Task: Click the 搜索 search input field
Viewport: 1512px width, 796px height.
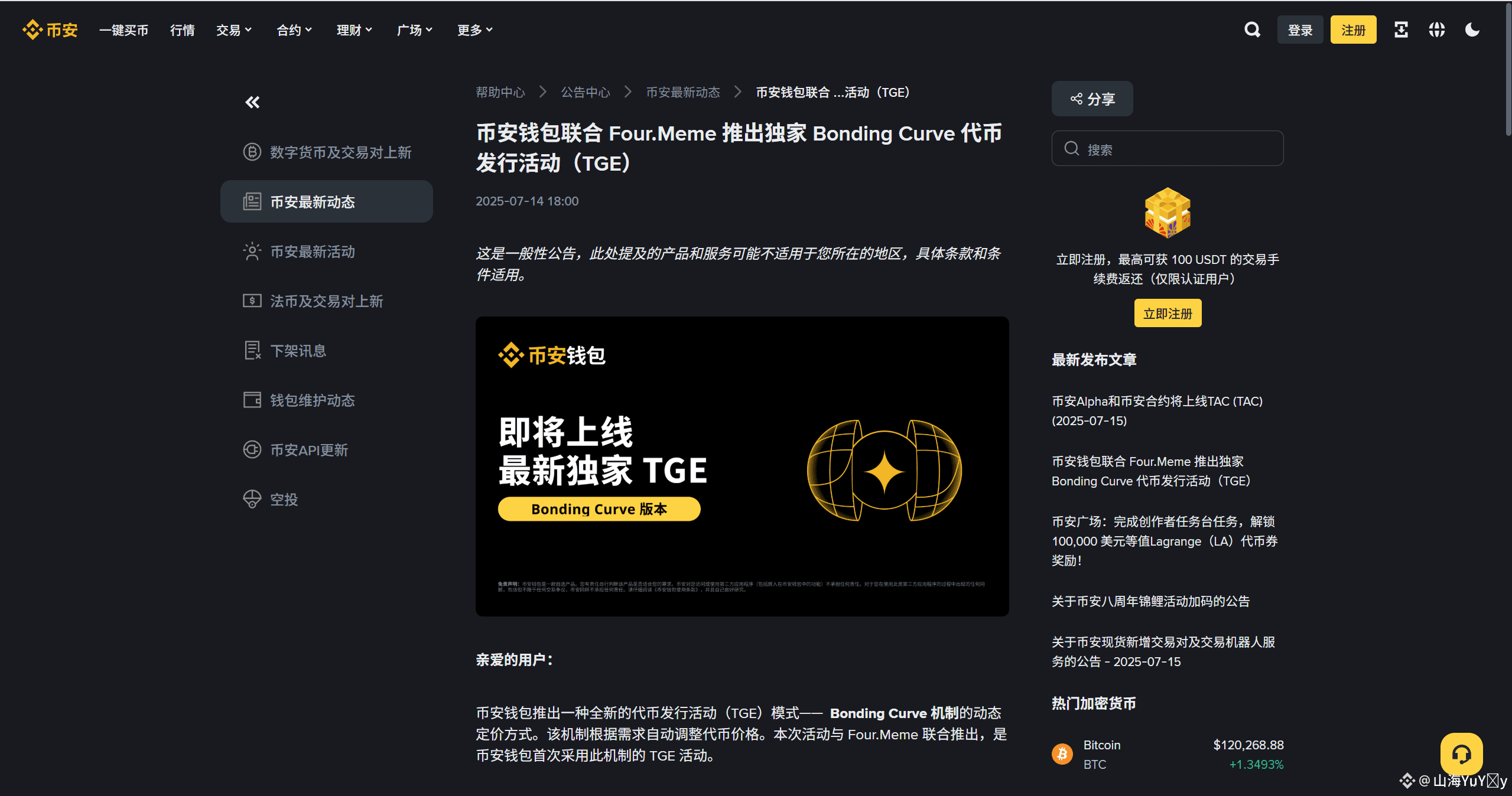Action: (1167, 148)
